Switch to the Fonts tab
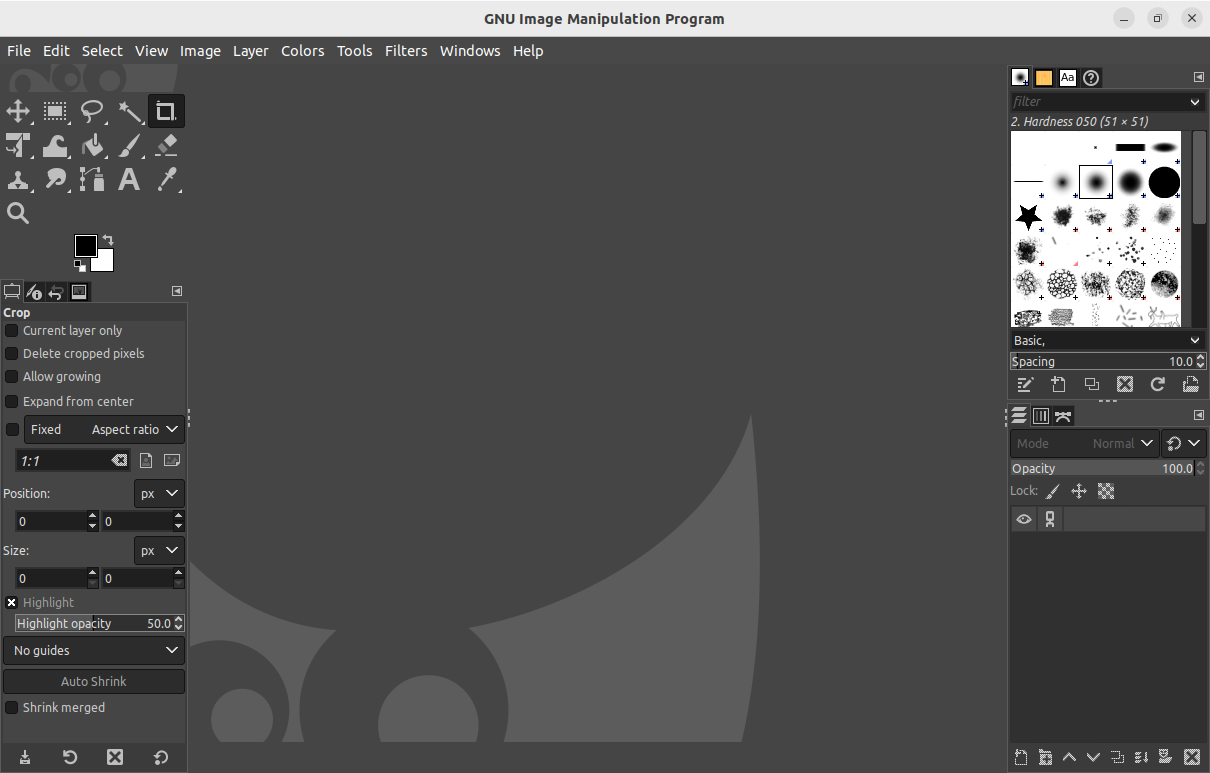1210x773 pixels. [1068, 77]
